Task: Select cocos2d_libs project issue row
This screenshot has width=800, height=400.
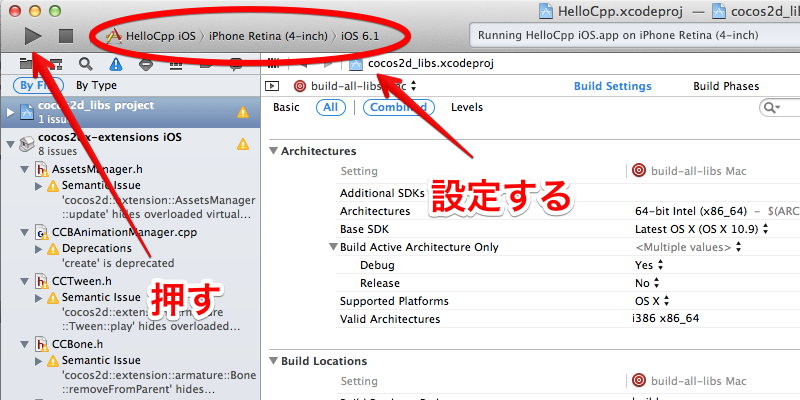Action: tap(131, 112)
